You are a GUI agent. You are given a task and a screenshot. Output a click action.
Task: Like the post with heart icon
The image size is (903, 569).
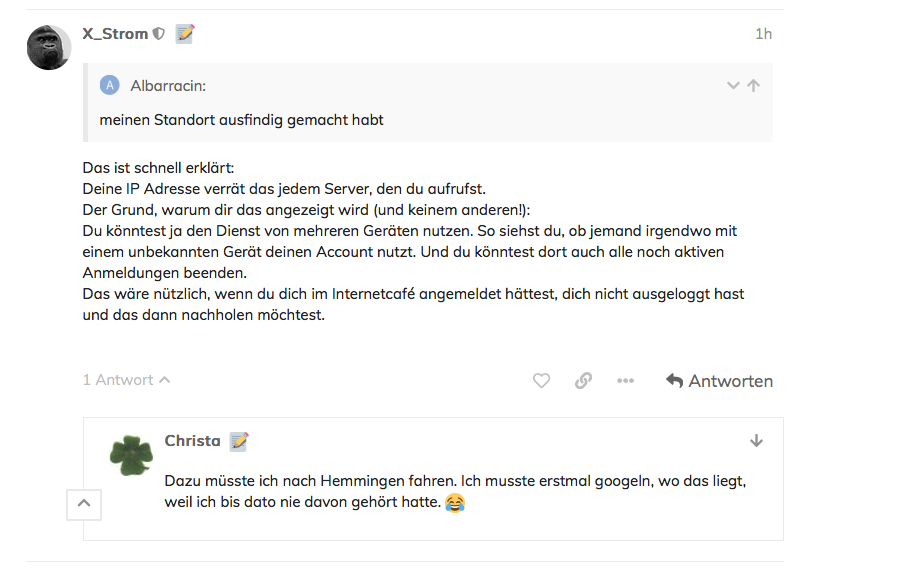coord(541,381)
